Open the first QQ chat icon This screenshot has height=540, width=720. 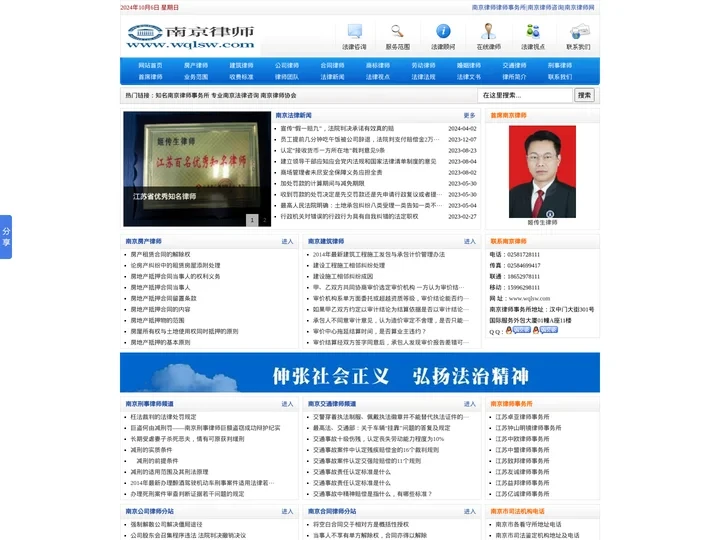coord(518,330)
